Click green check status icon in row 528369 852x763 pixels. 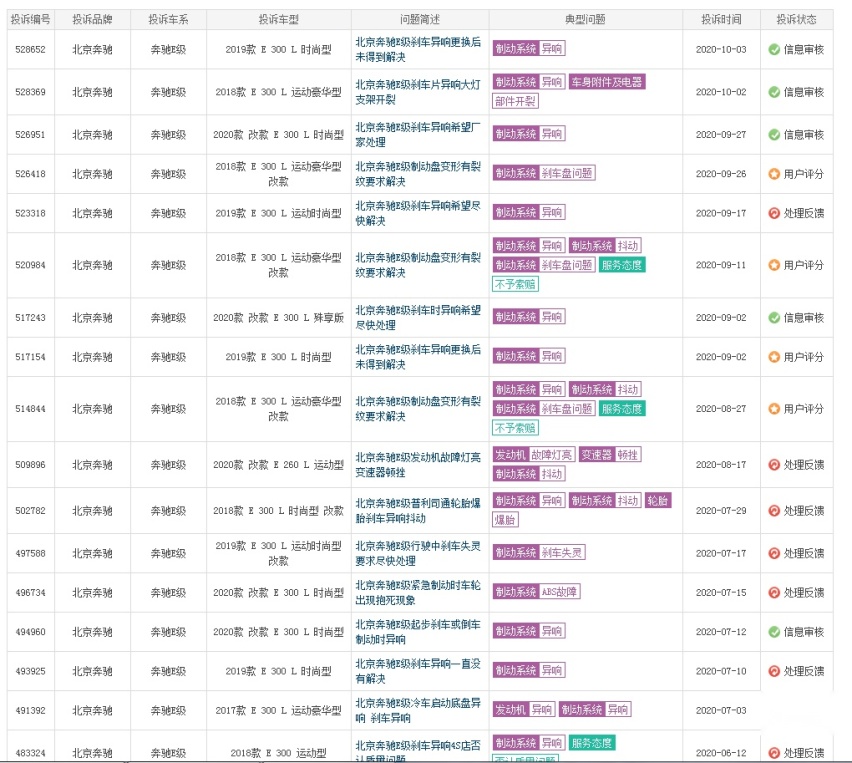pos(774,92)
